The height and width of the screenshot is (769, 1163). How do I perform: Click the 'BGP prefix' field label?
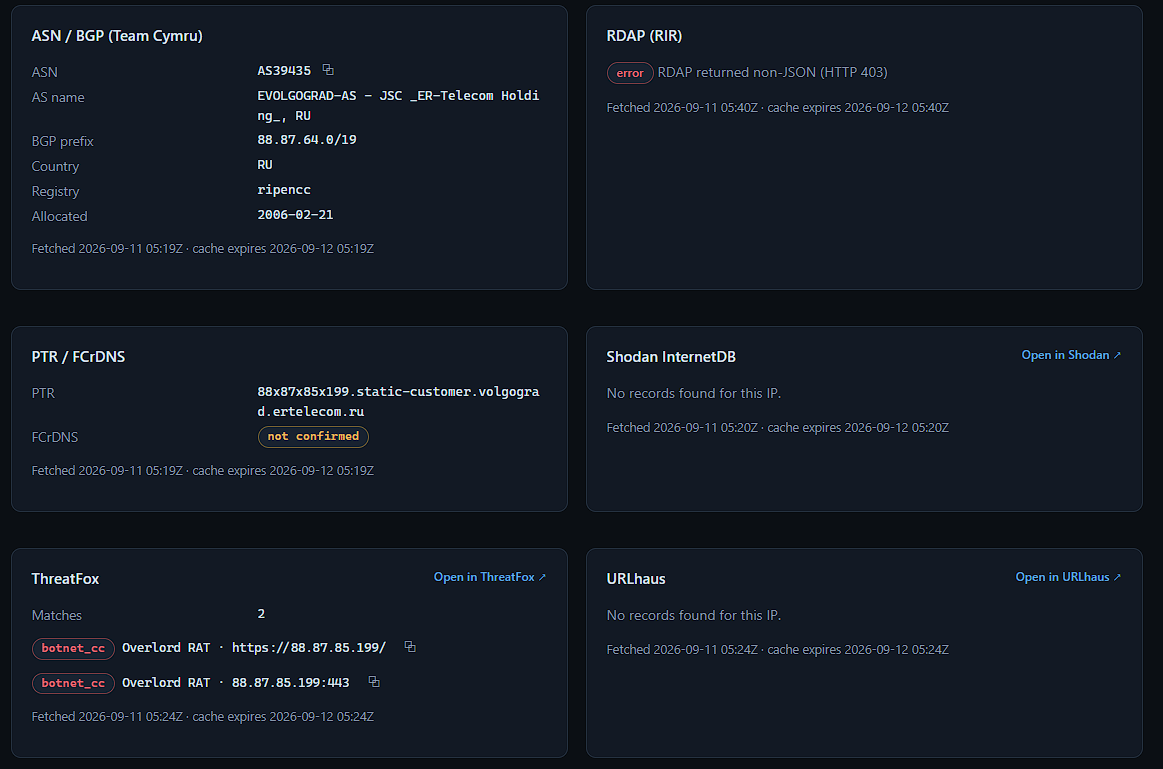point(62,141)
